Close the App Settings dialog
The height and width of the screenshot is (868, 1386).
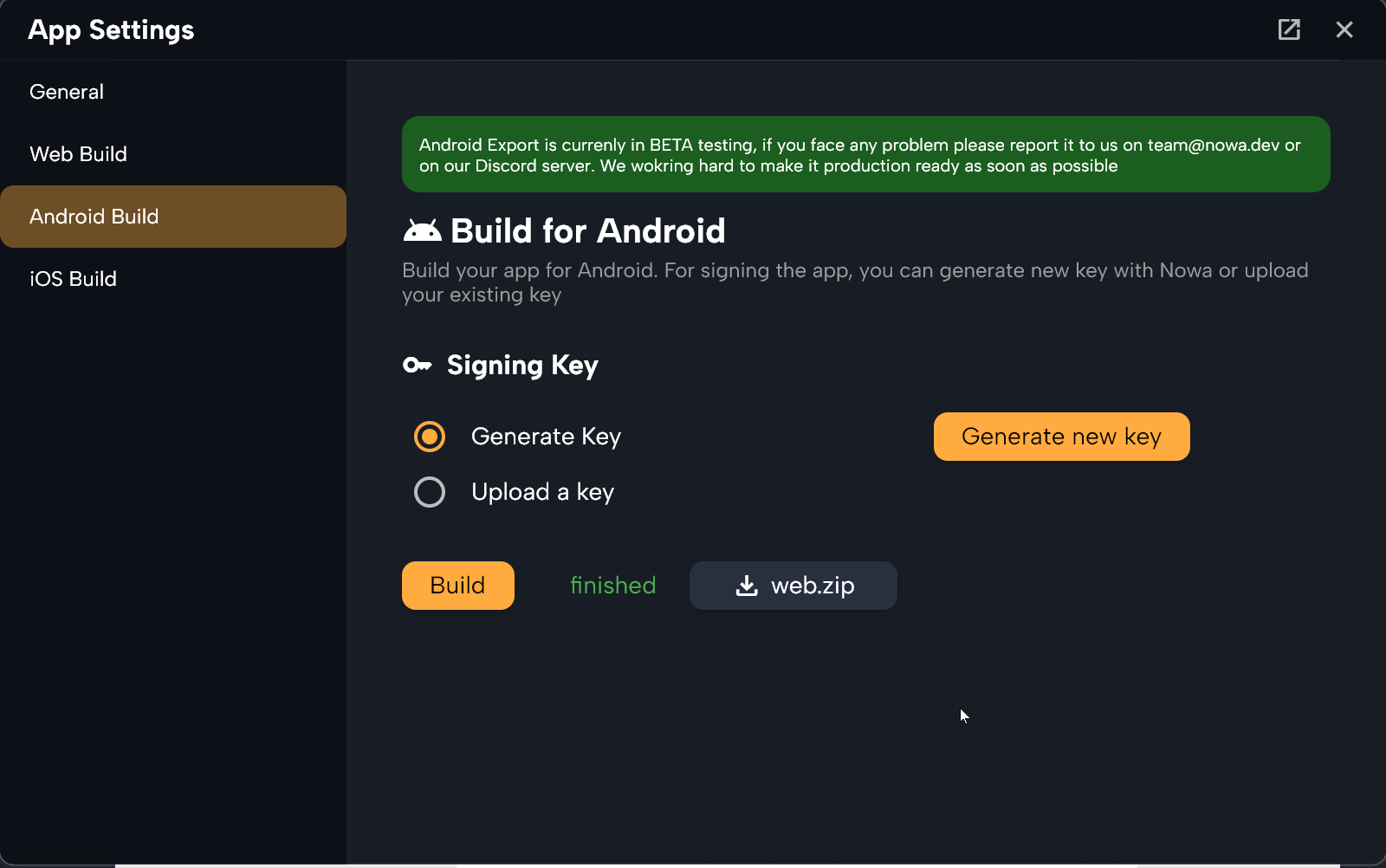point(1344,29)
